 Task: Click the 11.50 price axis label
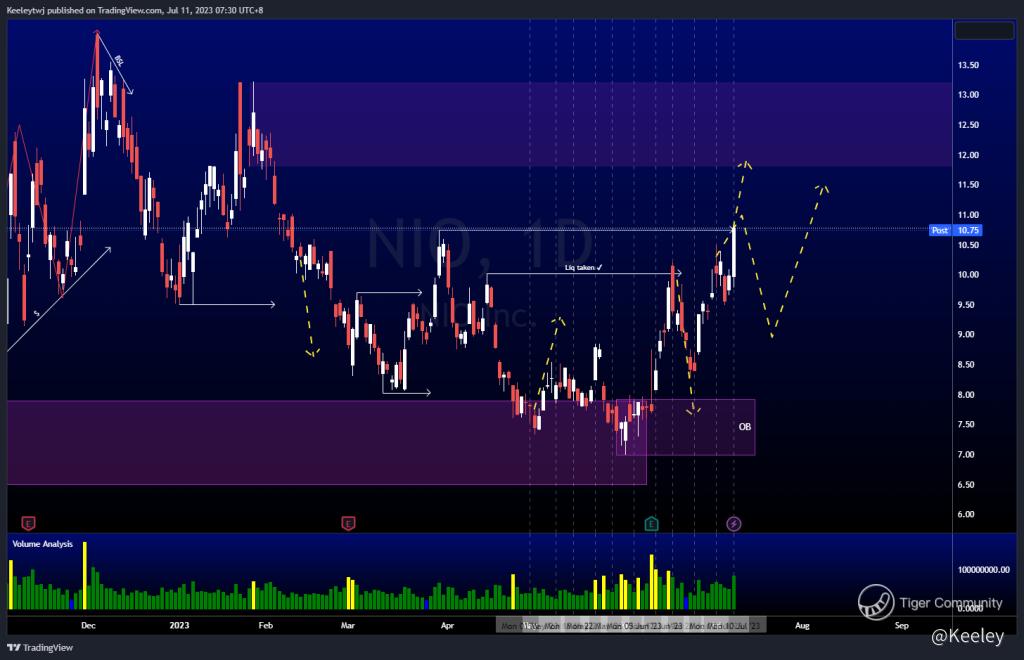968,185
